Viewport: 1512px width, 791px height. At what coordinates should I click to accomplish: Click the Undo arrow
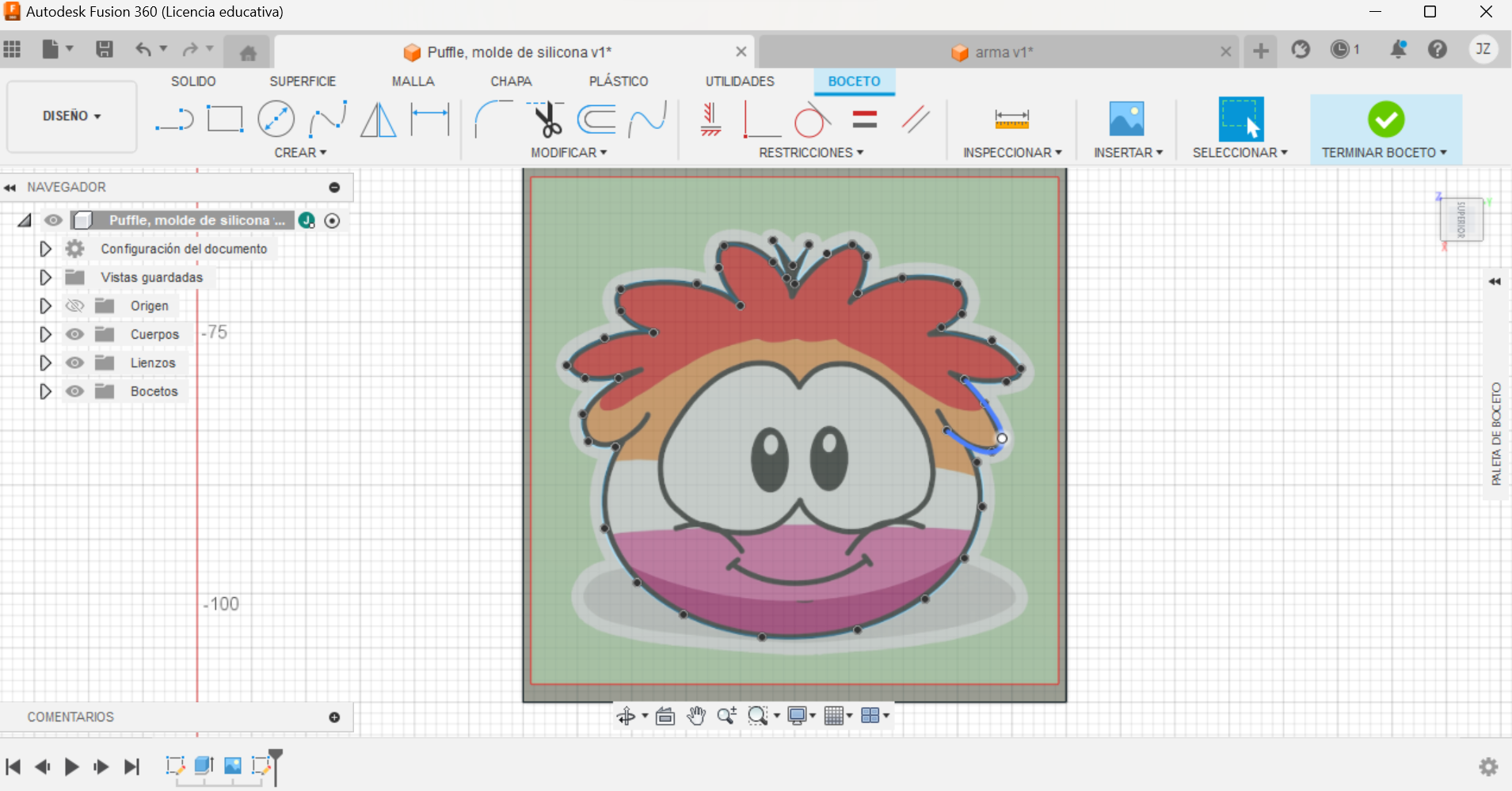143,49
